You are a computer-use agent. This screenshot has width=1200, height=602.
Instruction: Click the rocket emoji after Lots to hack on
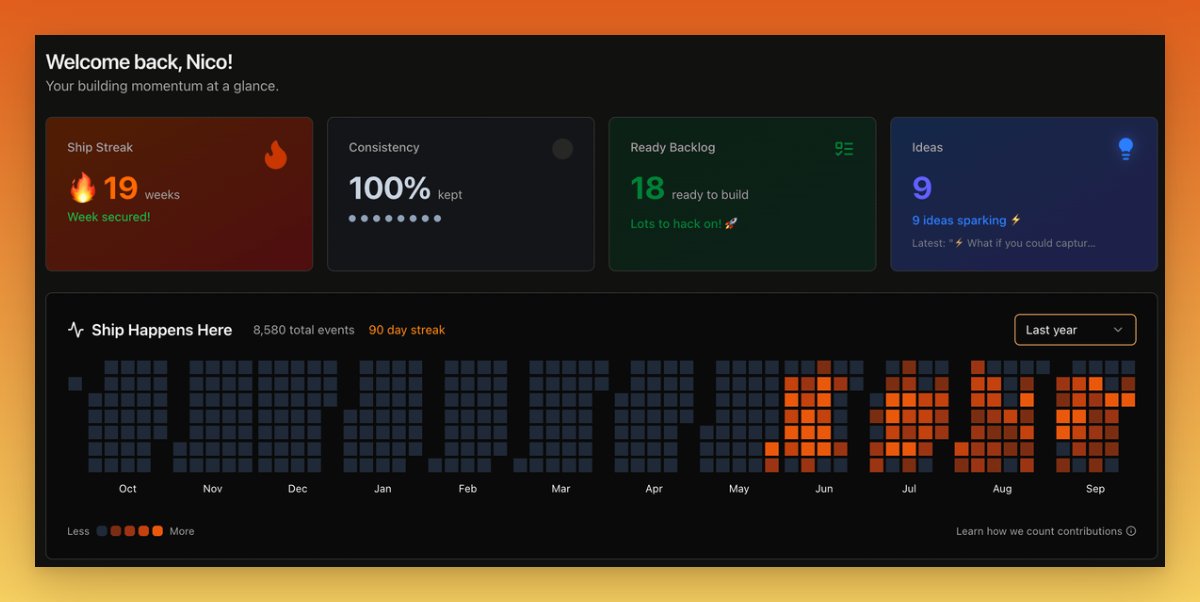pyautogui.click(x=731, y=224)
